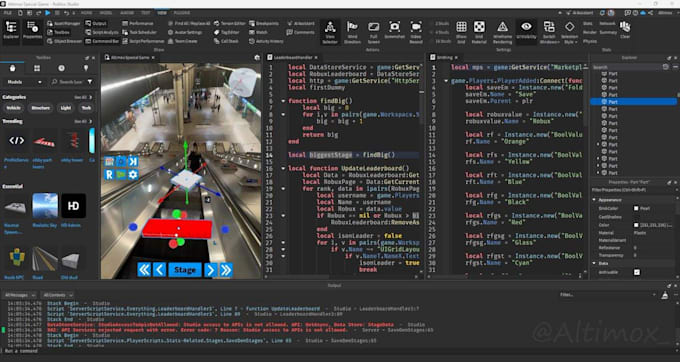The image size is (680, 362).
Task: Open the Terrain Editor
Action: pos(230,23)
